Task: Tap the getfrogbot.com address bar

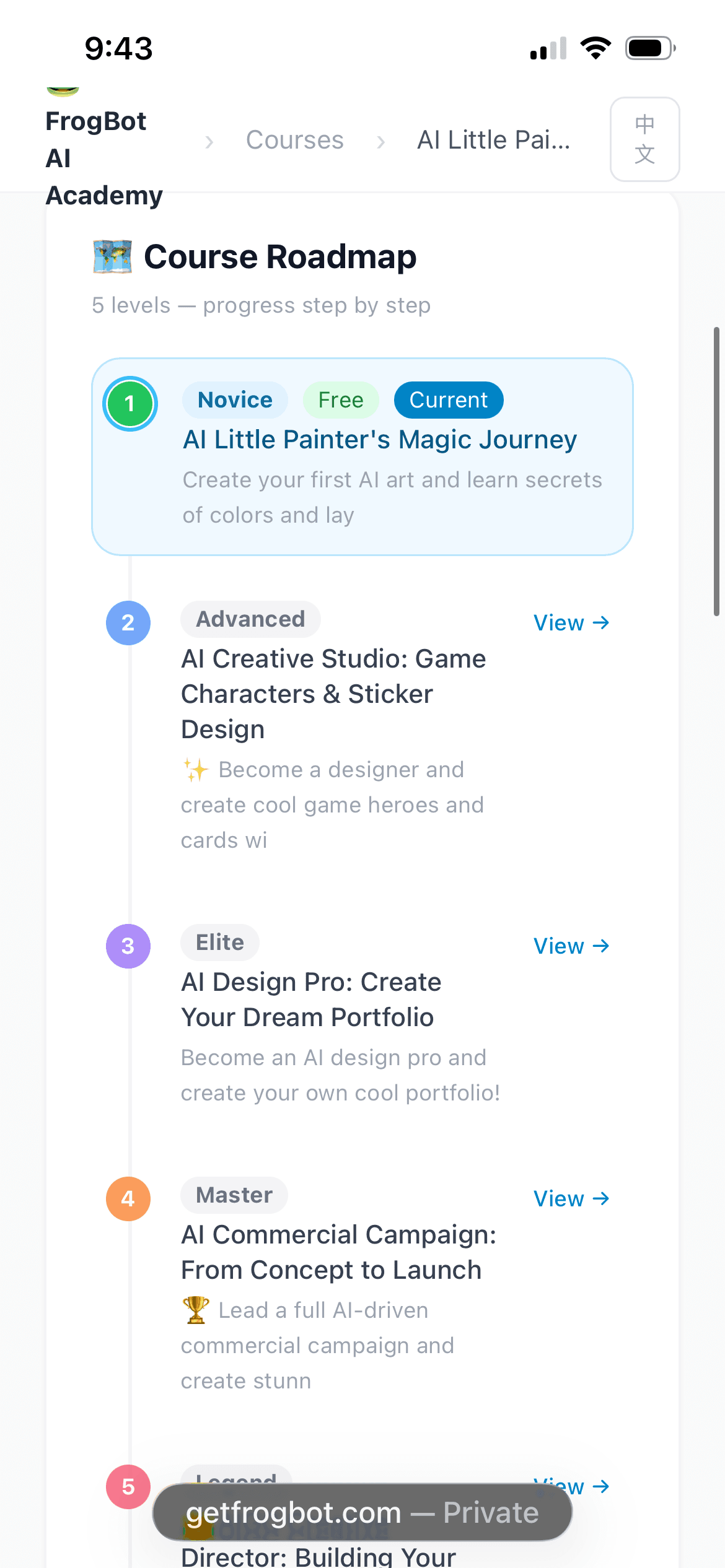Action: click(362, 1512)
